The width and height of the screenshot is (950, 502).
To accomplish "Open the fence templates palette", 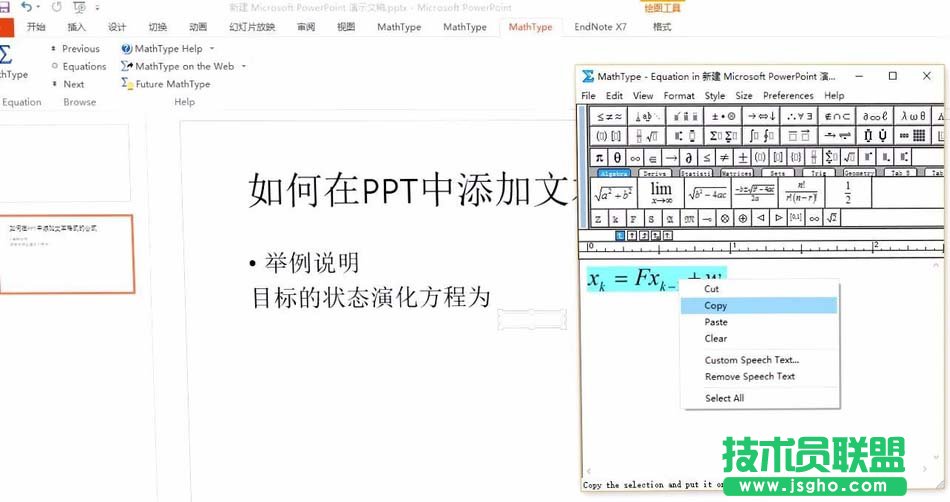I will pyautogui.click(x=609, y=136).
